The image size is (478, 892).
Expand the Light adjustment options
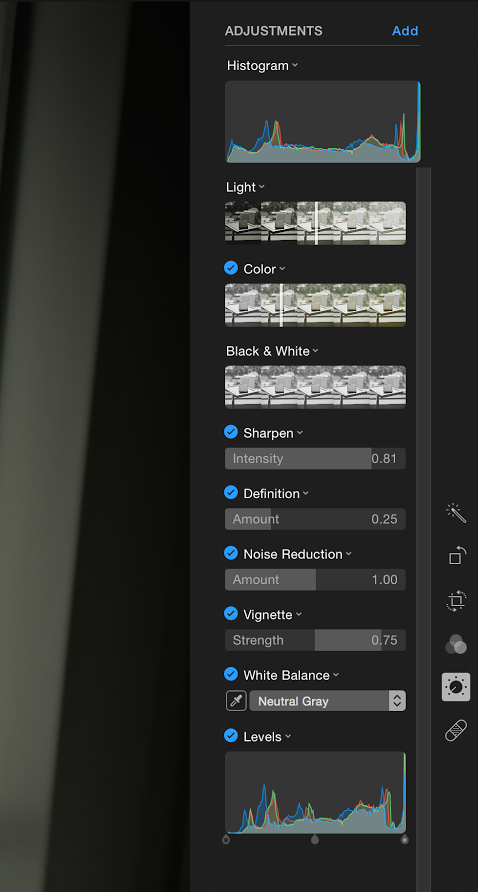(262, 187)
